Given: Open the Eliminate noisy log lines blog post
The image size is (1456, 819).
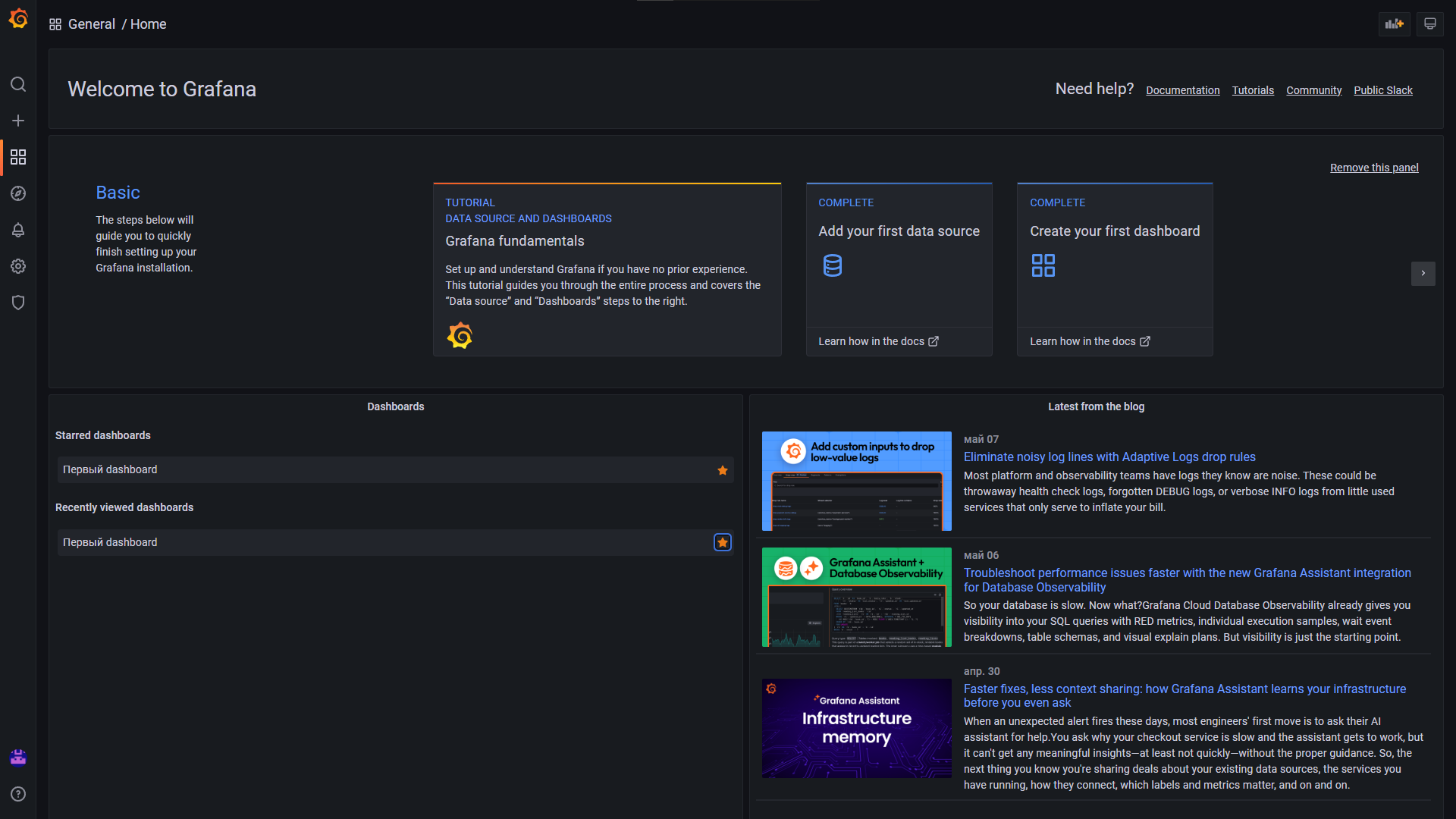Looking at the screenshot, I should [x=1109, y=457].
